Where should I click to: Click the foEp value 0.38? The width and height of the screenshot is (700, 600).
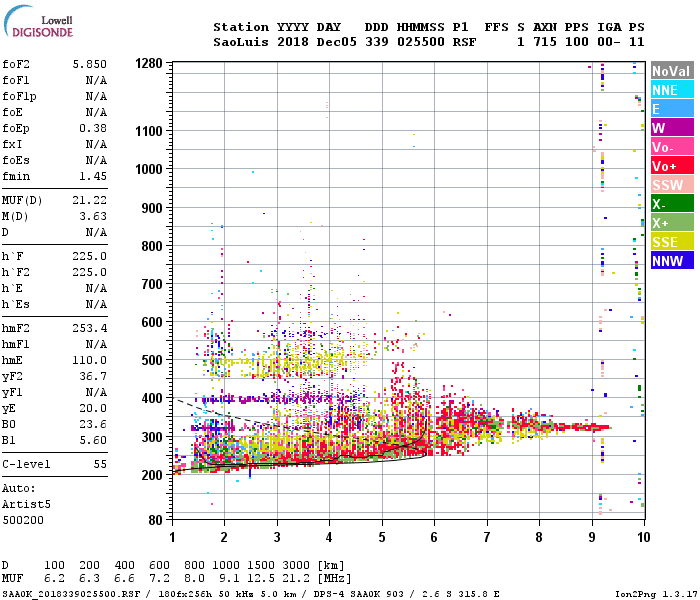point(93,129)
